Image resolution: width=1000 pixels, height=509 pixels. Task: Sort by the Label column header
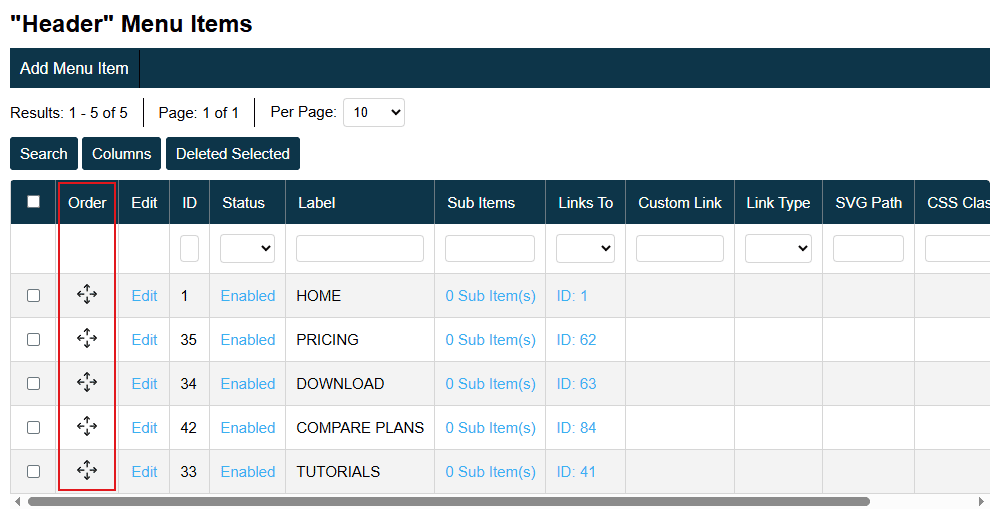pos(316,203)
